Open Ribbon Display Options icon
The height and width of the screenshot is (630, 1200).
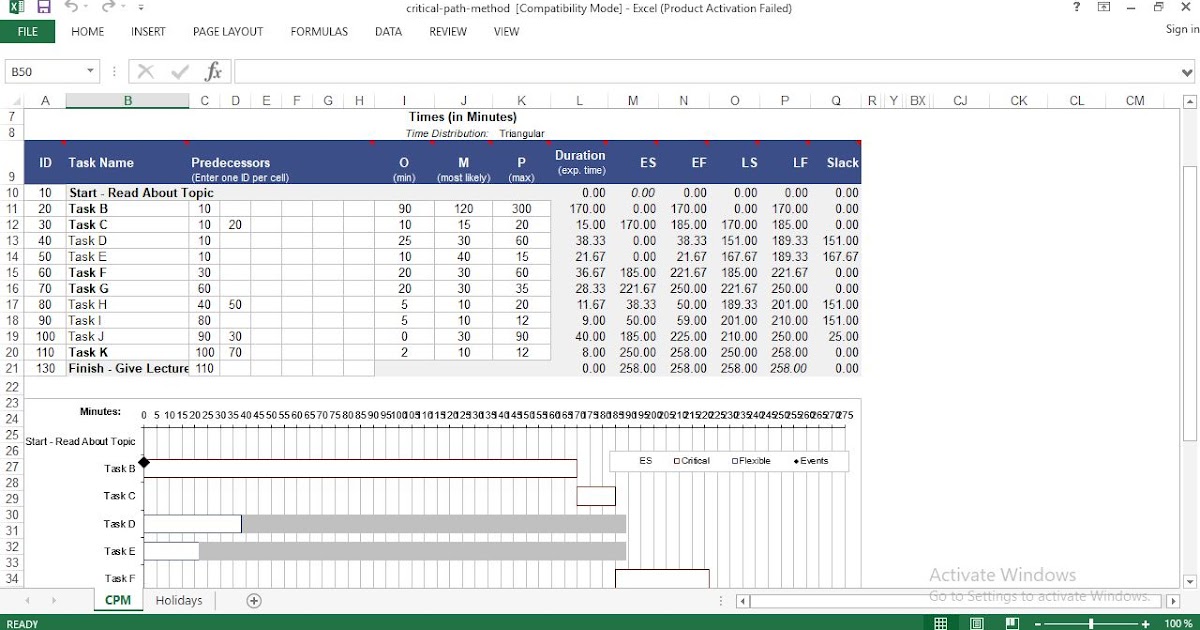coord(1104,7)
